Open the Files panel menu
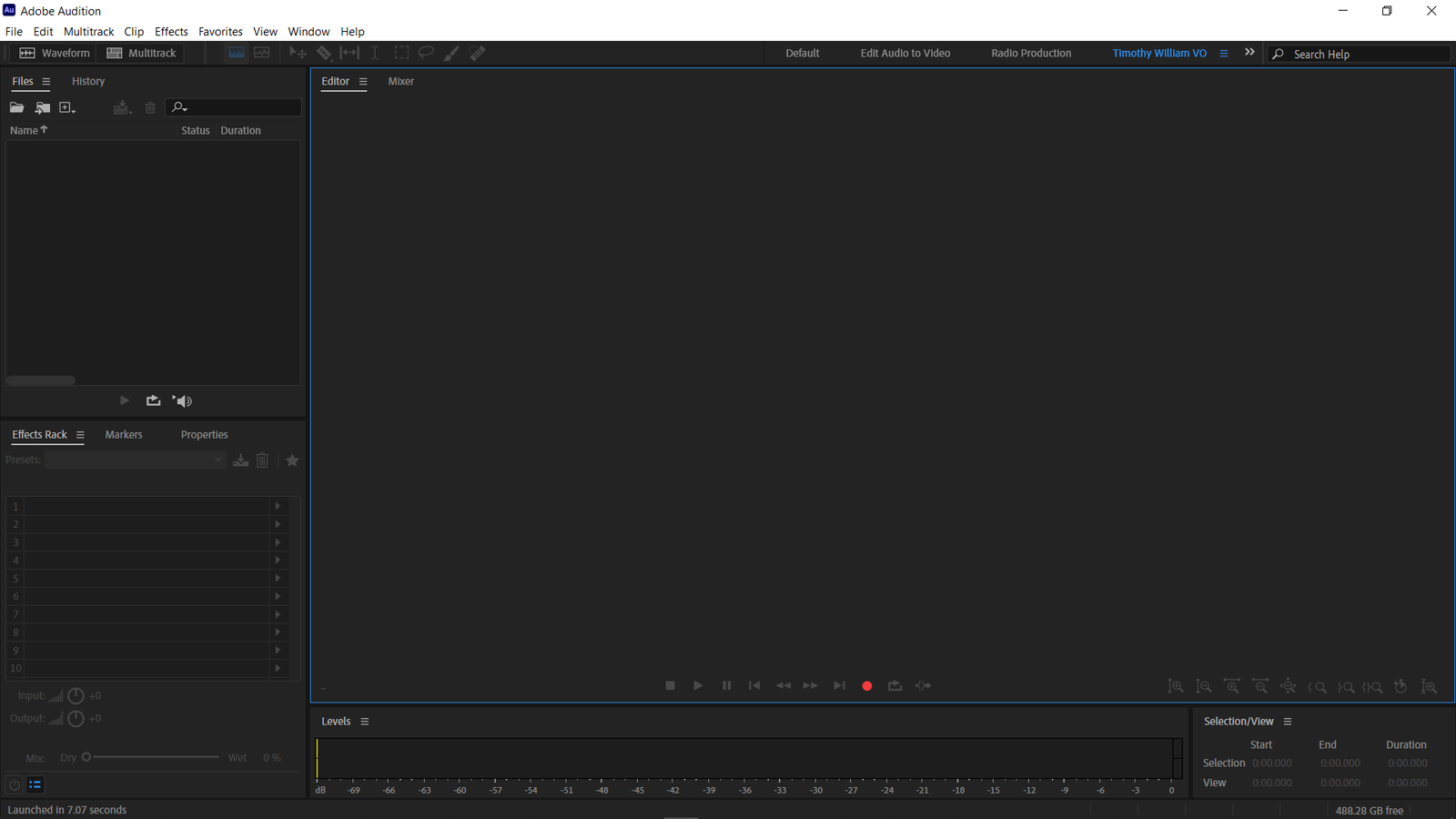This screenshot has height=819, width=1456. coord(45,81)
